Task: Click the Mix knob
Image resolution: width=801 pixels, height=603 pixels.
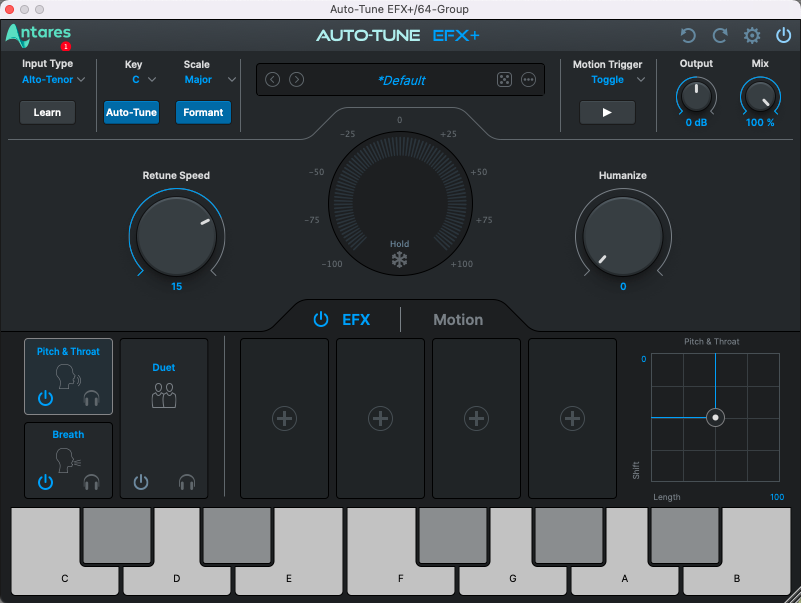Action: [760, 96]
